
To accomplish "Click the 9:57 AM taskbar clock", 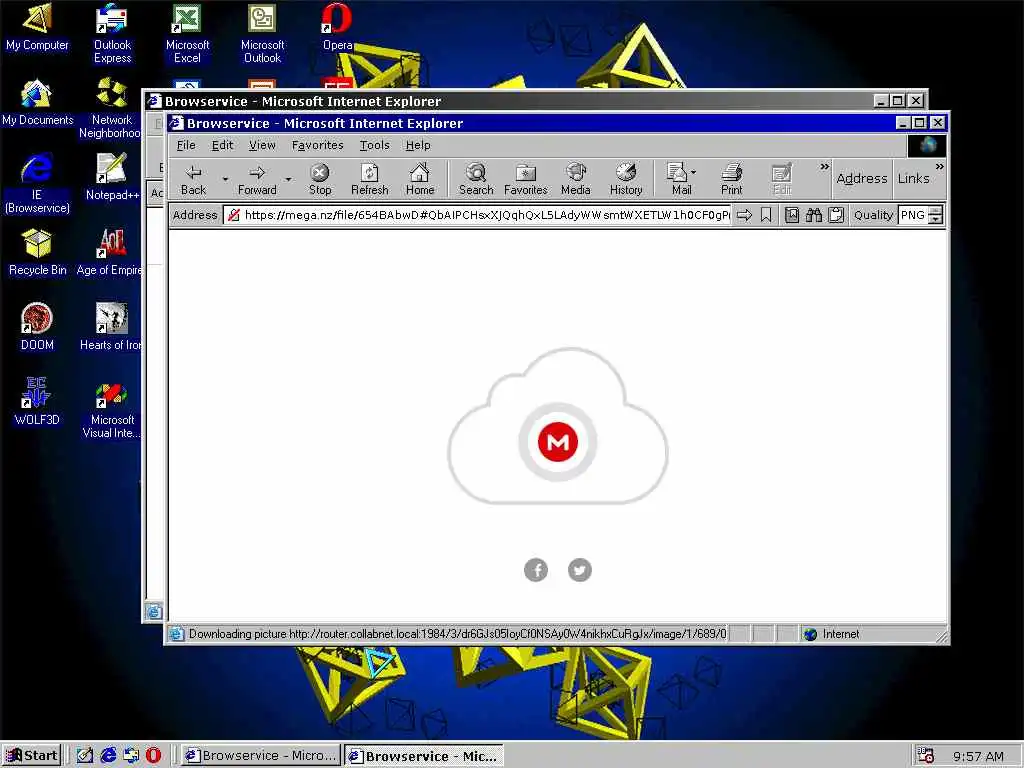I will pos(978,756).
